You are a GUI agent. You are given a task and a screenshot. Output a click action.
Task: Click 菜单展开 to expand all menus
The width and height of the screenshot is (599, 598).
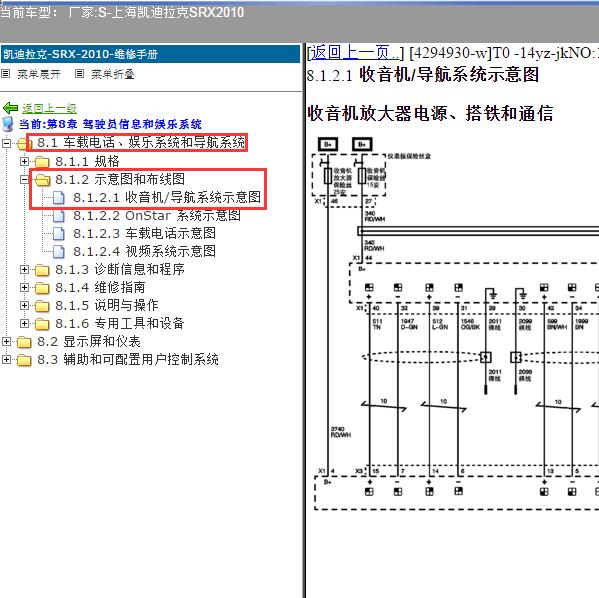(x=39, y=74)
